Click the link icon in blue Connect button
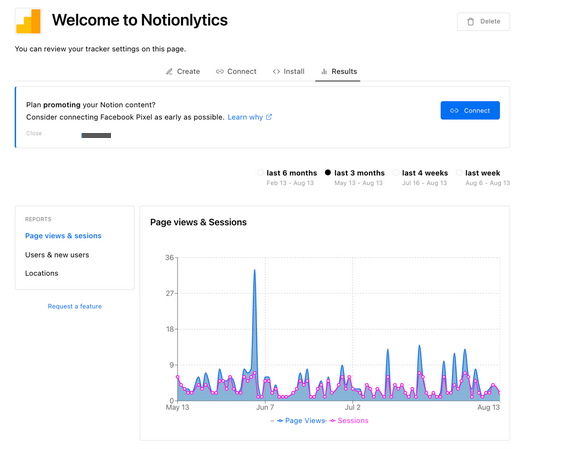 click(454, 111)
